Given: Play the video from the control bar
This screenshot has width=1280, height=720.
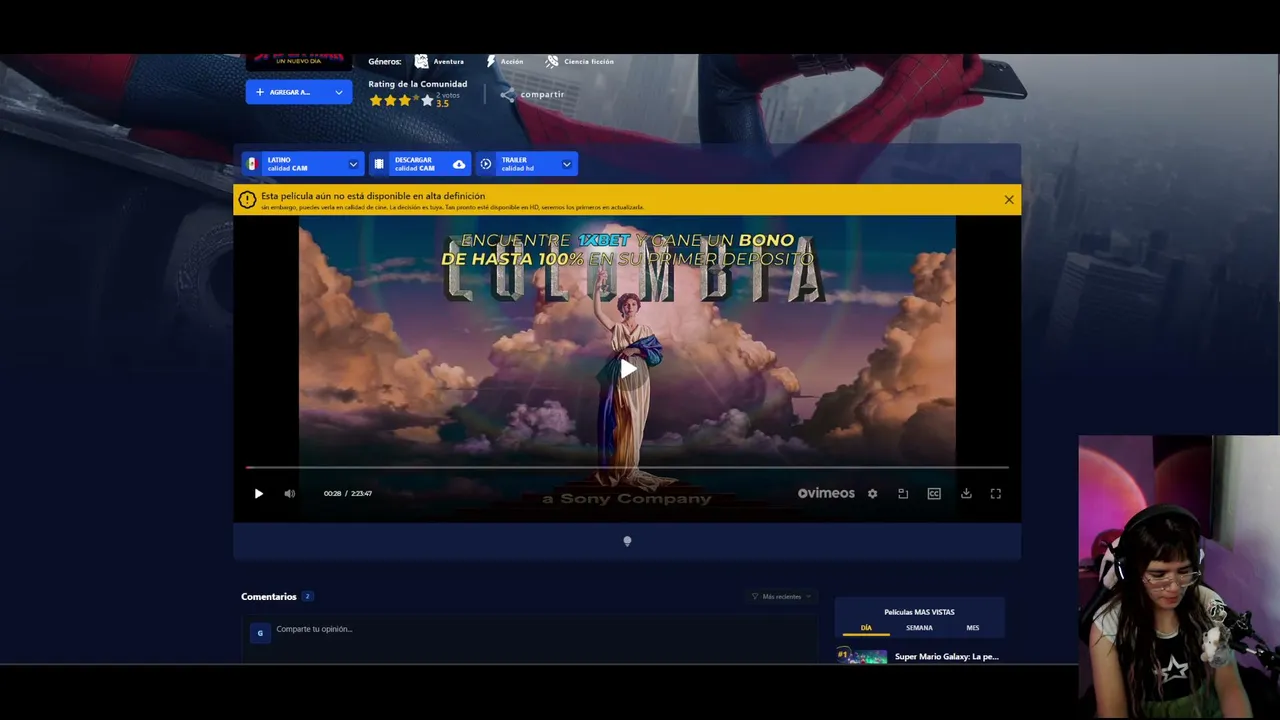Looking at the screenshot, I should click(258, 493).
